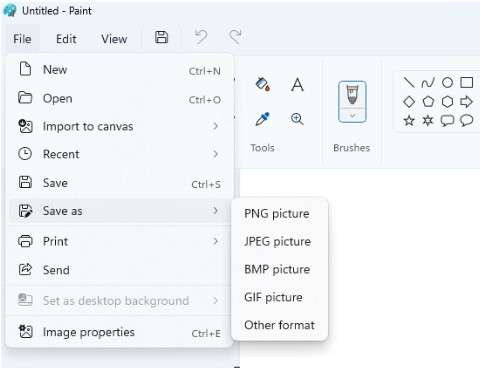
Task: Click the Redo arrow icon
Action: 235,37
